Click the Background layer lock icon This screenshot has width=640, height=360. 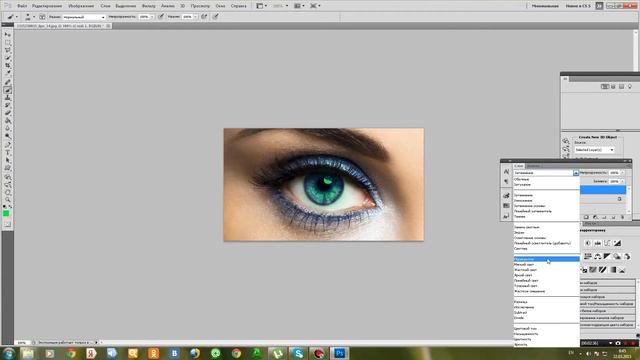[x=619, y=199]
